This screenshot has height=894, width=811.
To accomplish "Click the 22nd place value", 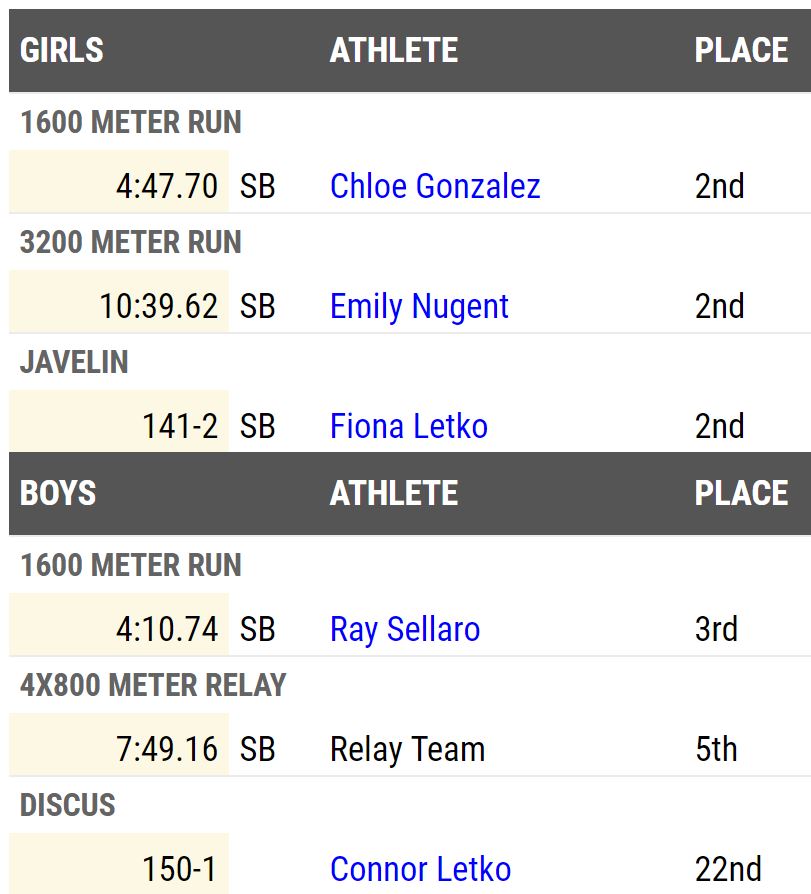I will pyautogui.click(x=728, y=869).
